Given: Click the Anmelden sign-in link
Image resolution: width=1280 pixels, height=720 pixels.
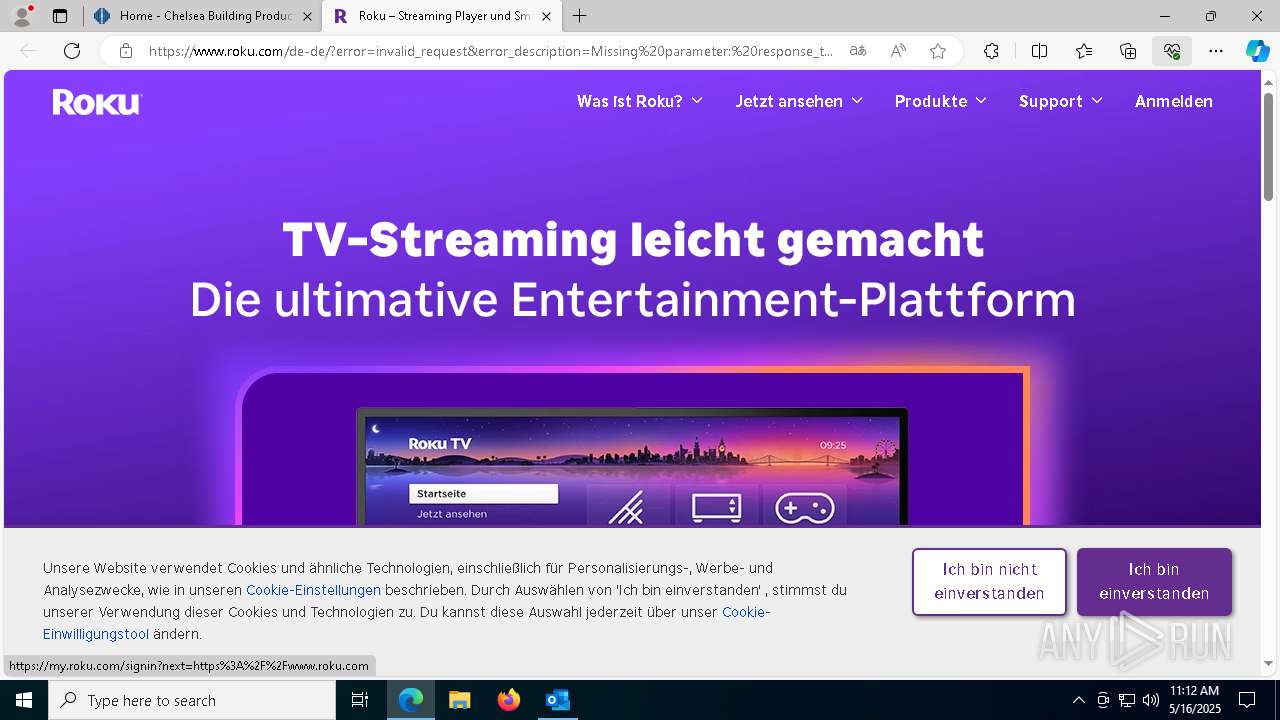Looking at the screenshot, I should (1174, 101).
